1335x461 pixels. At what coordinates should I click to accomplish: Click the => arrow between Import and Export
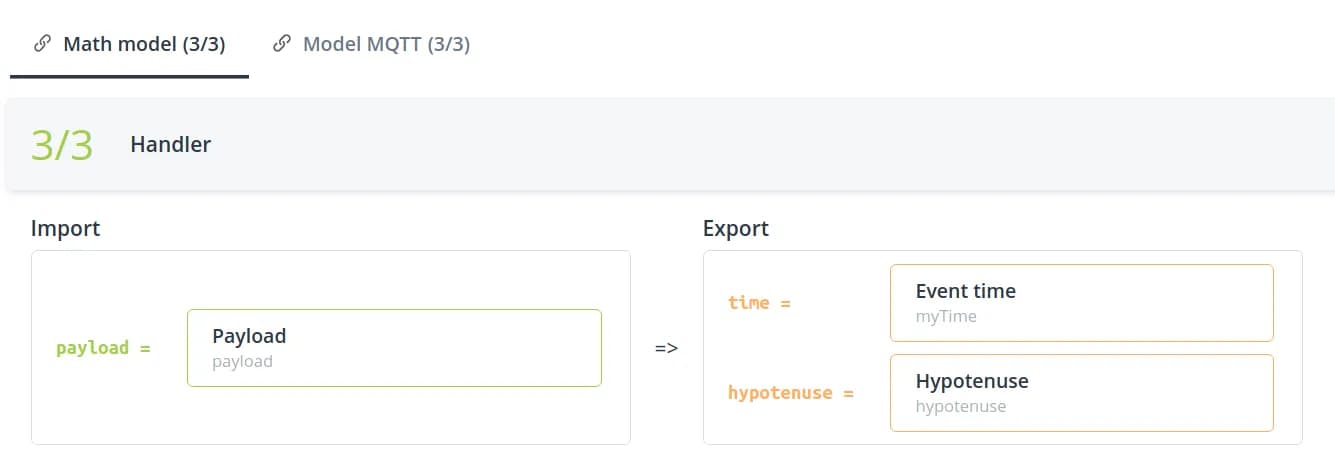(x=666, y=348)
